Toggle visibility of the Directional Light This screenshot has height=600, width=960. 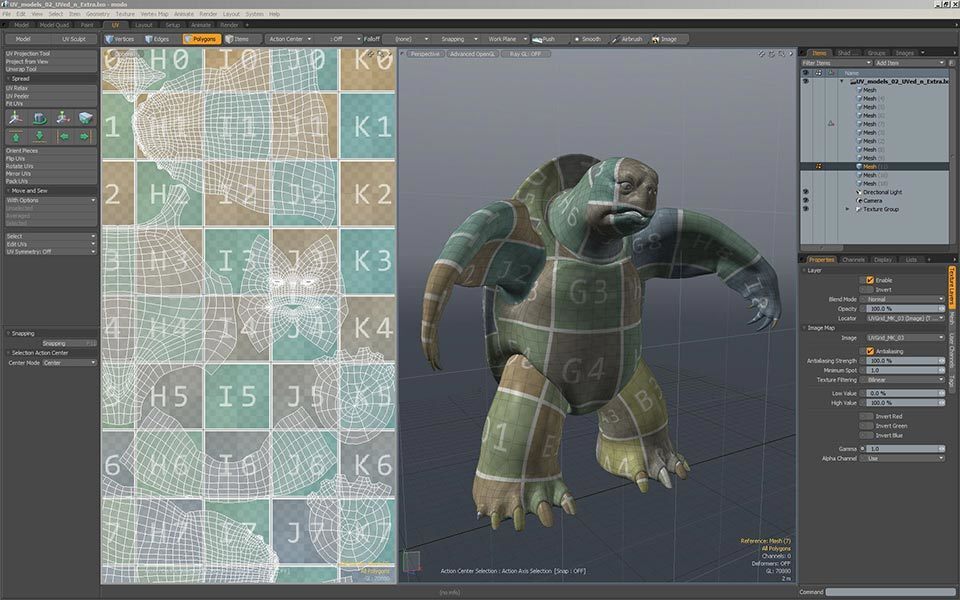point(806,192)
